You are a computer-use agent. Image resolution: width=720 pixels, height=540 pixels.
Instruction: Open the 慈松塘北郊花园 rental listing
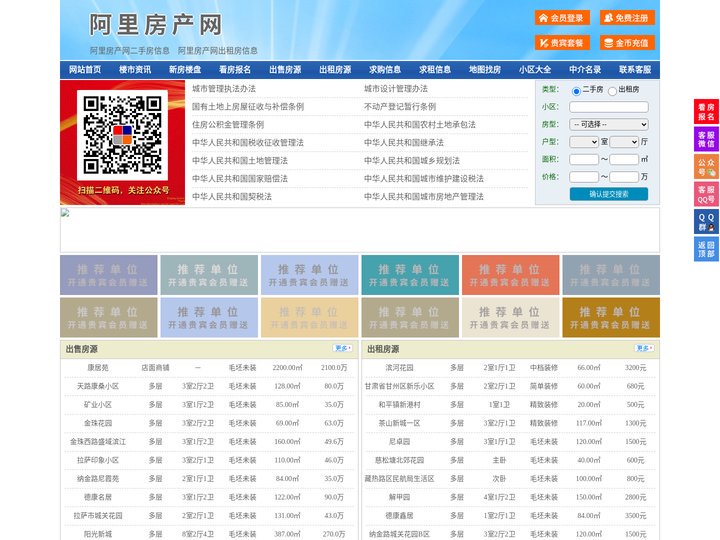pyautogui.click(x=399, y=460)
